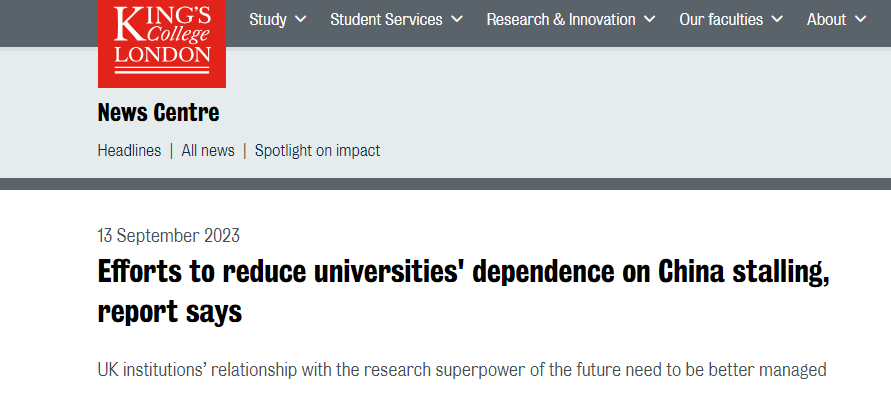The height and width of the screenshot is (408, 891).
Task: Click the article headline about China dependence
Action: [463, 272]
